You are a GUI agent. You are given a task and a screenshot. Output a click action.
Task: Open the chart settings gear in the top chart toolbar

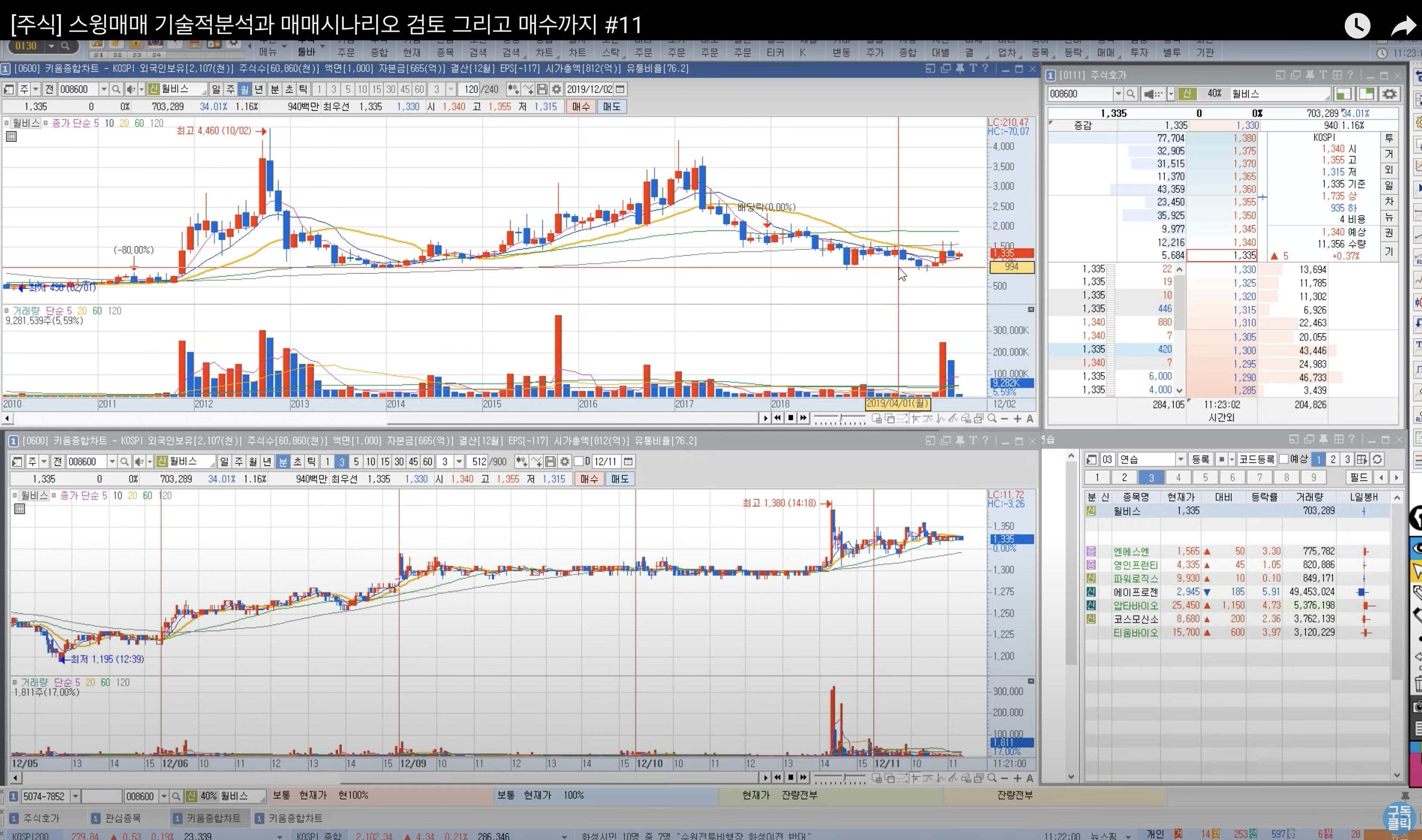(x=557, y=89)
